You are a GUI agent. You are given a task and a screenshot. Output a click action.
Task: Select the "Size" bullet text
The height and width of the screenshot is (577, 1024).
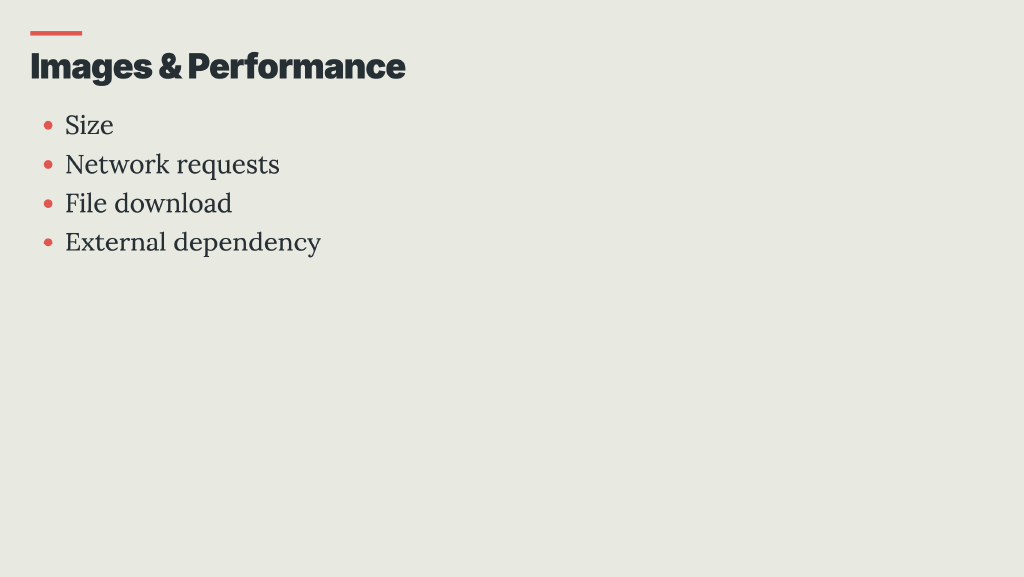(x=89, y=126)
